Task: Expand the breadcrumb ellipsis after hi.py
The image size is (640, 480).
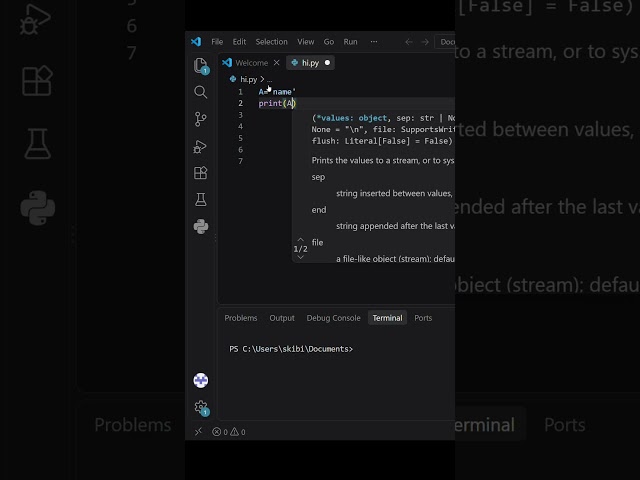Action: click(269, 80)
